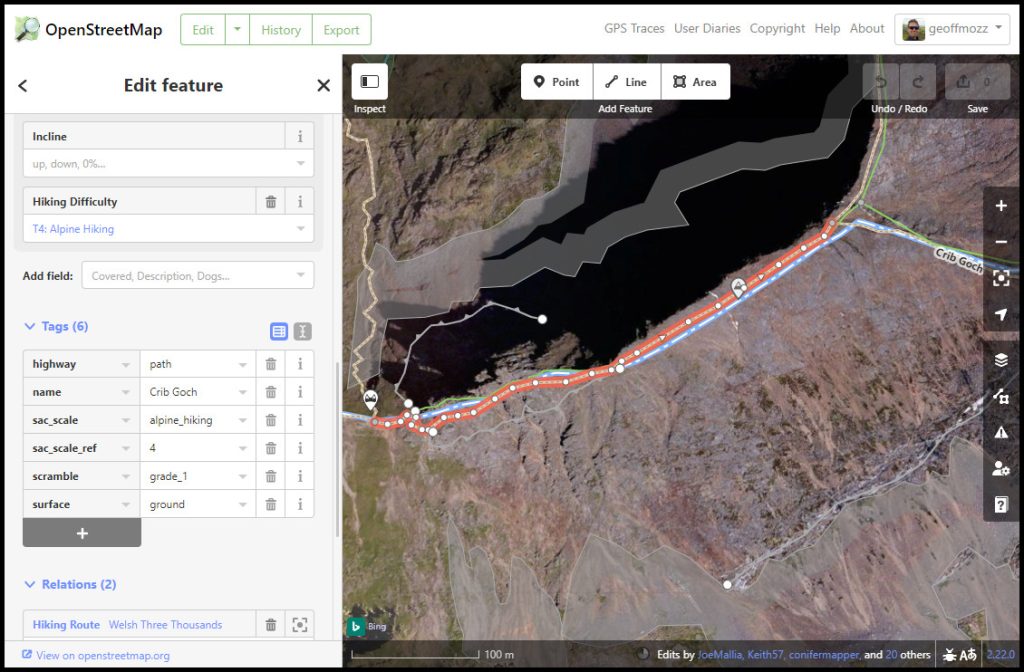Open the path value dropdown

point(242,364)
